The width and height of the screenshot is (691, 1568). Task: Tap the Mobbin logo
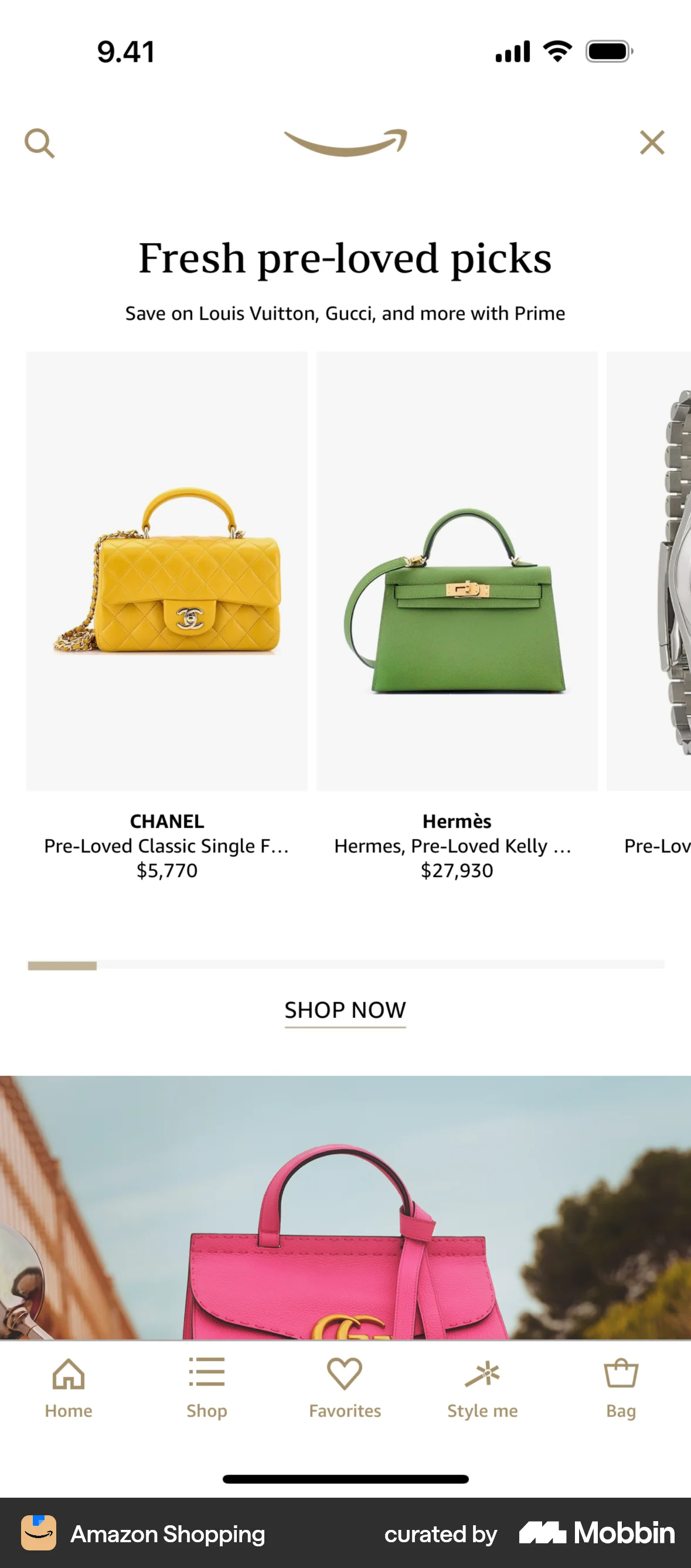point(597,1533)
